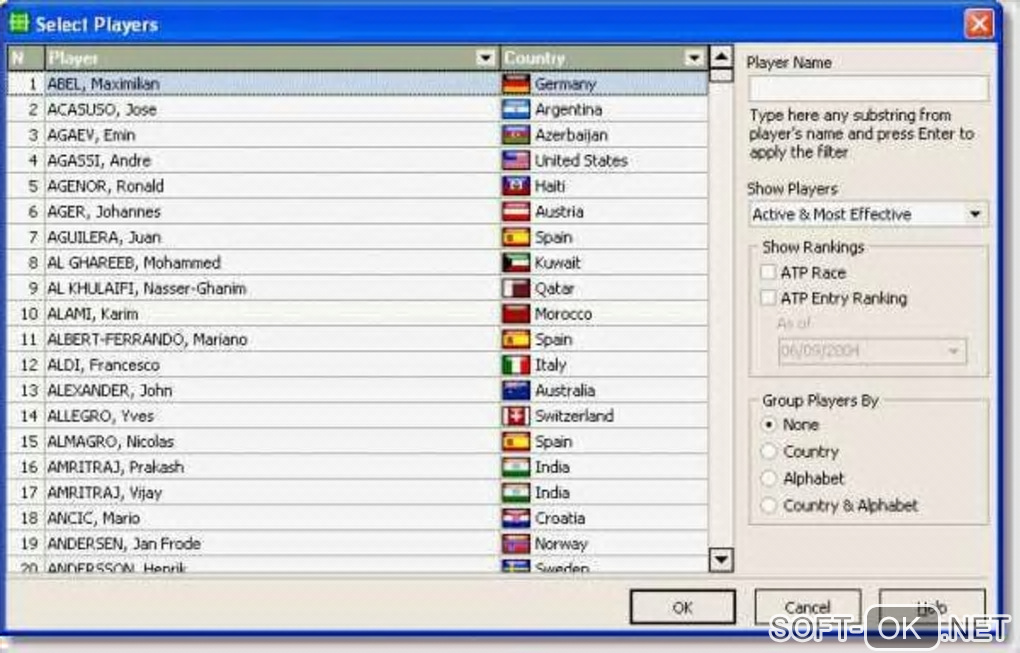Viewport: 1020px width, 653px height.
Task: Group players by Alphabet
Action: click(x=769, y=479)
